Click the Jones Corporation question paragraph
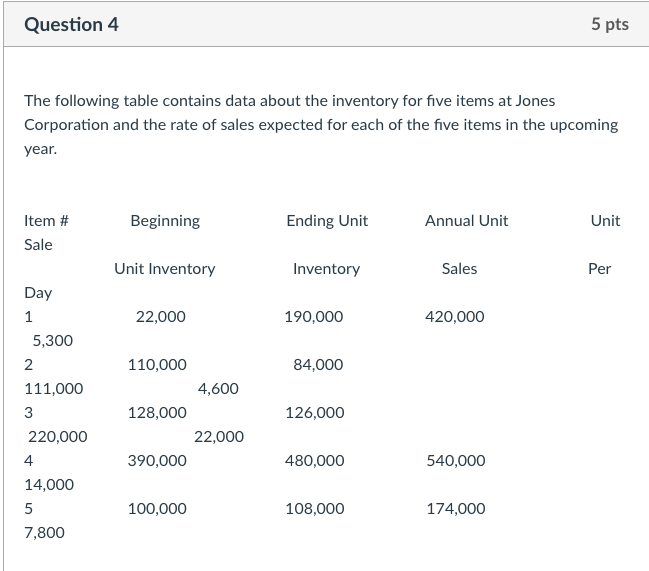Screen dimensions: 649x571 321,125
